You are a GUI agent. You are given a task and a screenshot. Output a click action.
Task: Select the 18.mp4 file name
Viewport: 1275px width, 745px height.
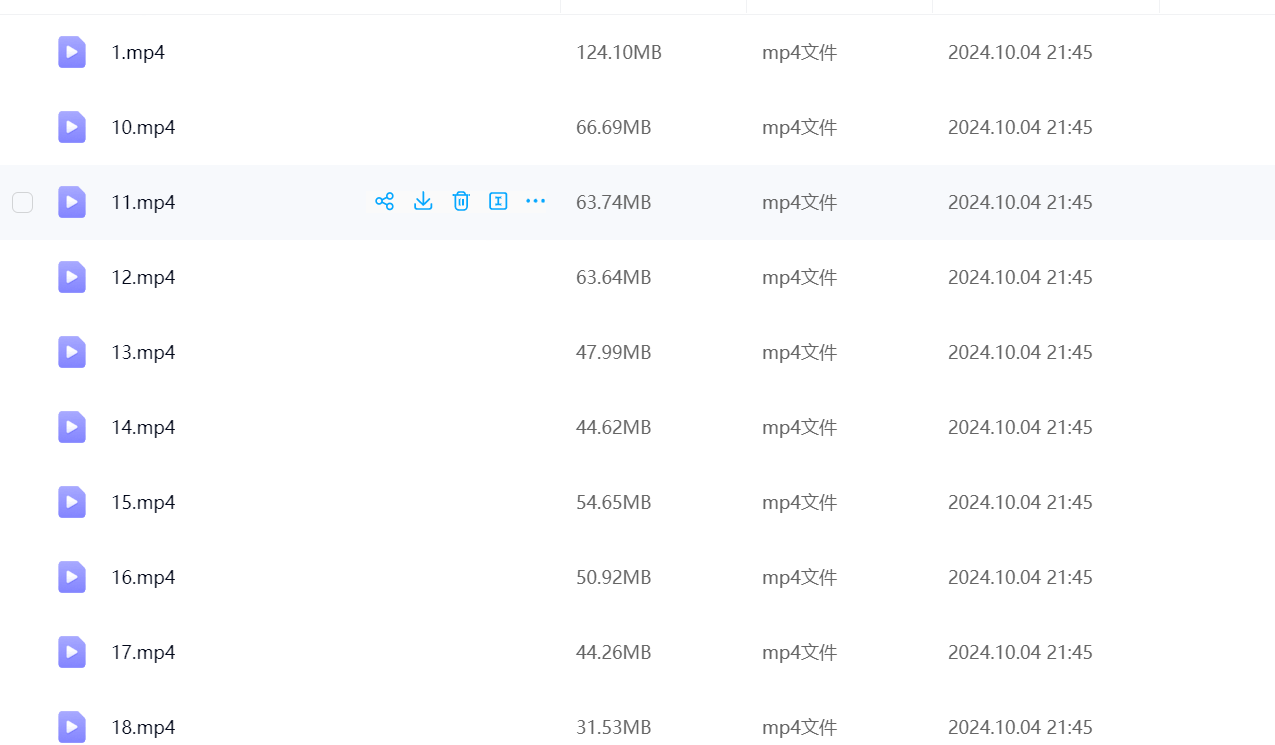coord(143,727)
